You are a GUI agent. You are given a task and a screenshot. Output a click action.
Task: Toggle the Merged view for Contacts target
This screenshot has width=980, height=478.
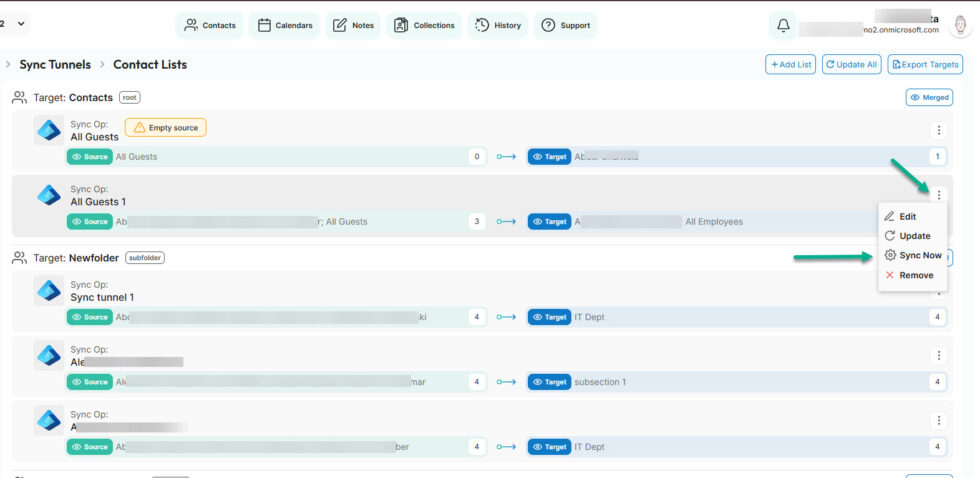tap(929, 97)
